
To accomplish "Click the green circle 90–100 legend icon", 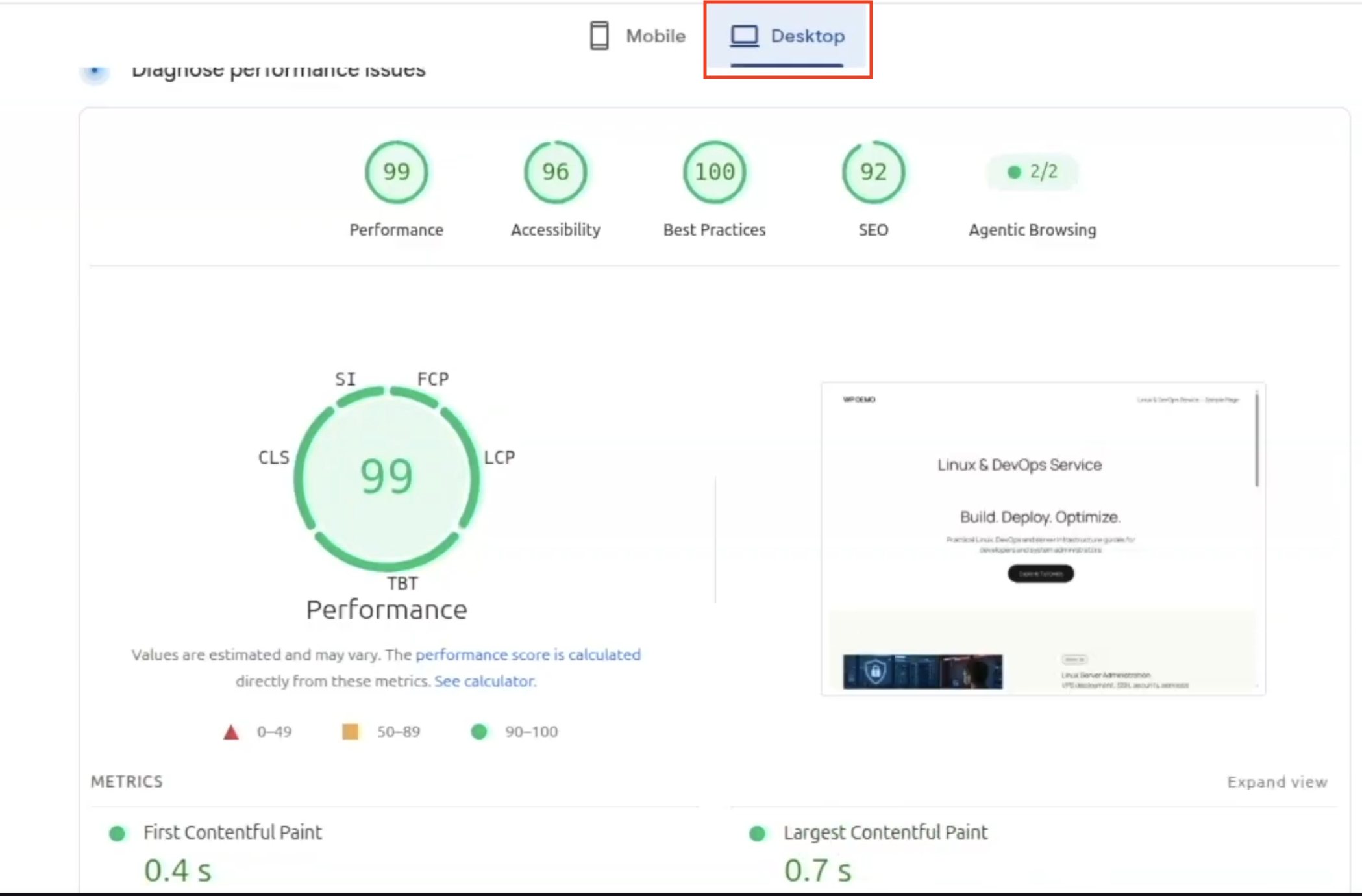I will (479, 732).
